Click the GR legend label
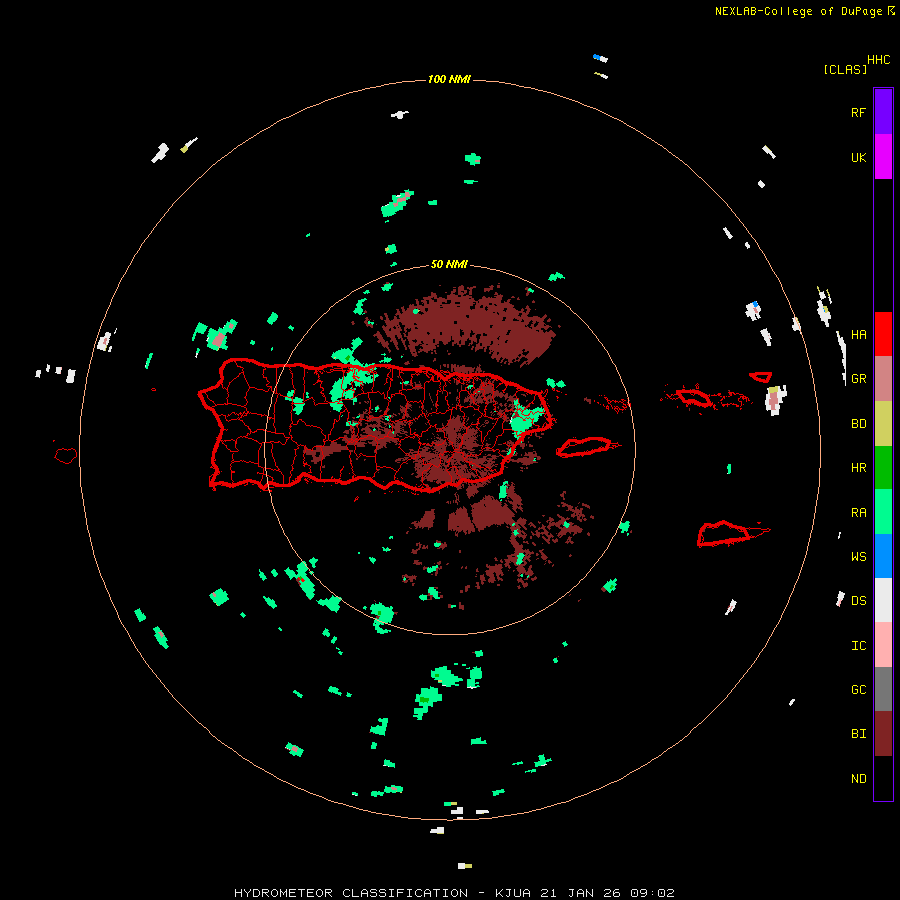 coord(858,379)
